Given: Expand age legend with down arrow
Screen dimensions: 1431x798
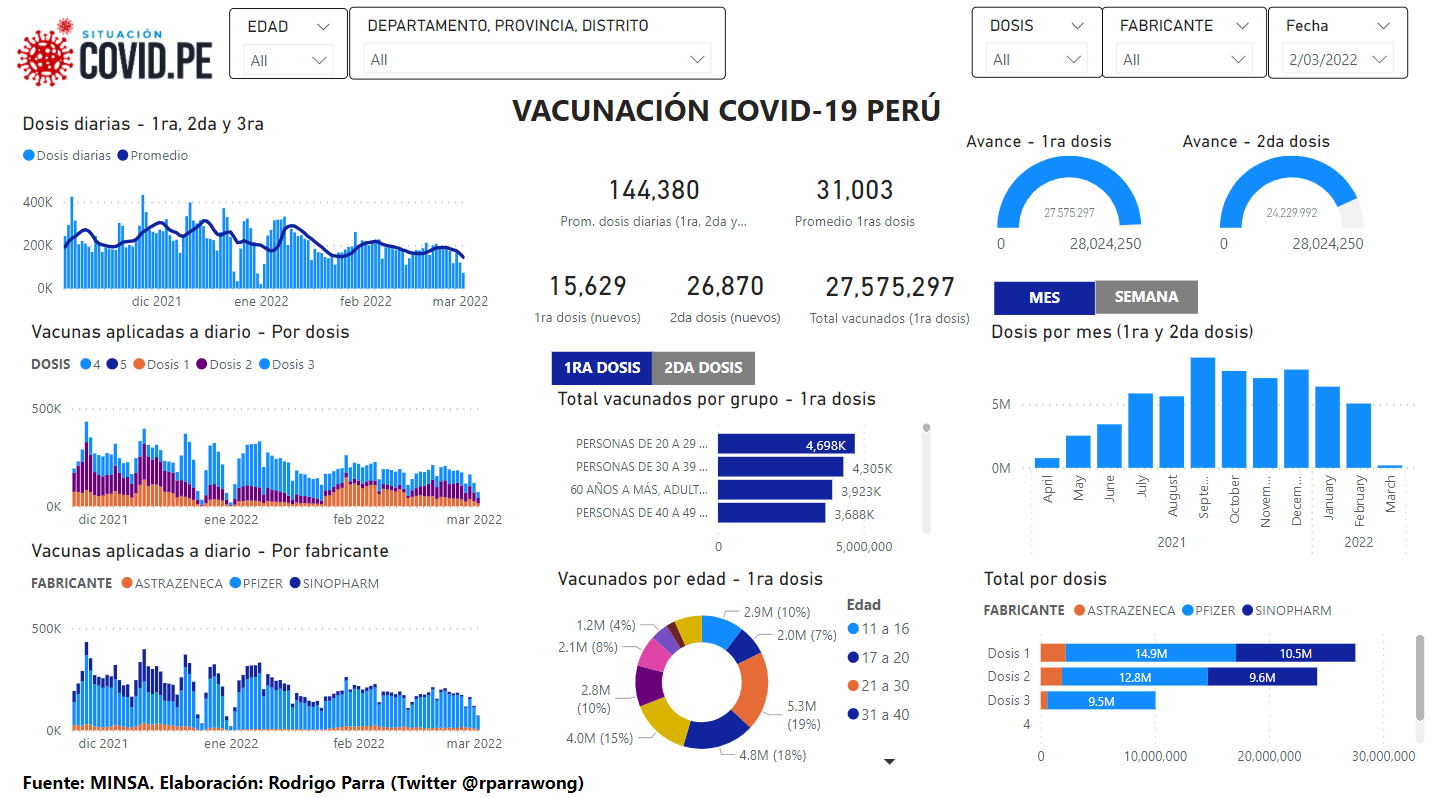Looking at the screenshot, I should [890, 762].
